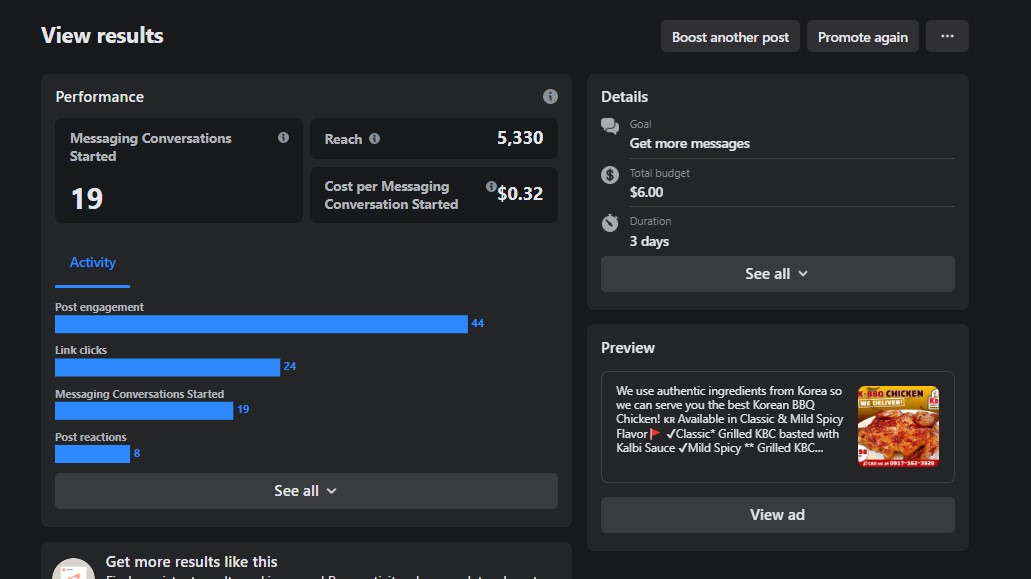Click the info icon next to Reach

point(374,139)
